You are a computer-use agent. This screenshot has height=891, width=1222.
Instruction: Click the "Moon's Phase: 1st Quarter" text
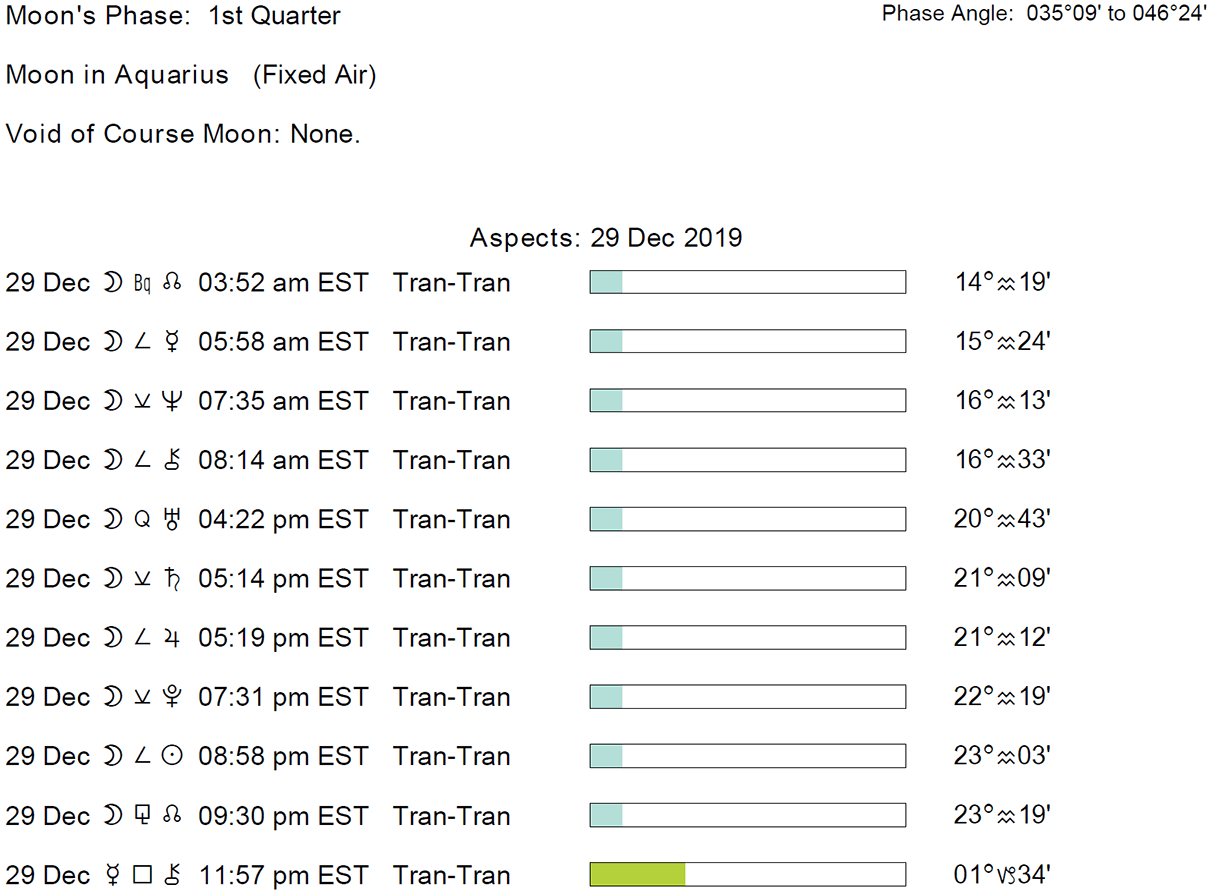tap(173, 16)
